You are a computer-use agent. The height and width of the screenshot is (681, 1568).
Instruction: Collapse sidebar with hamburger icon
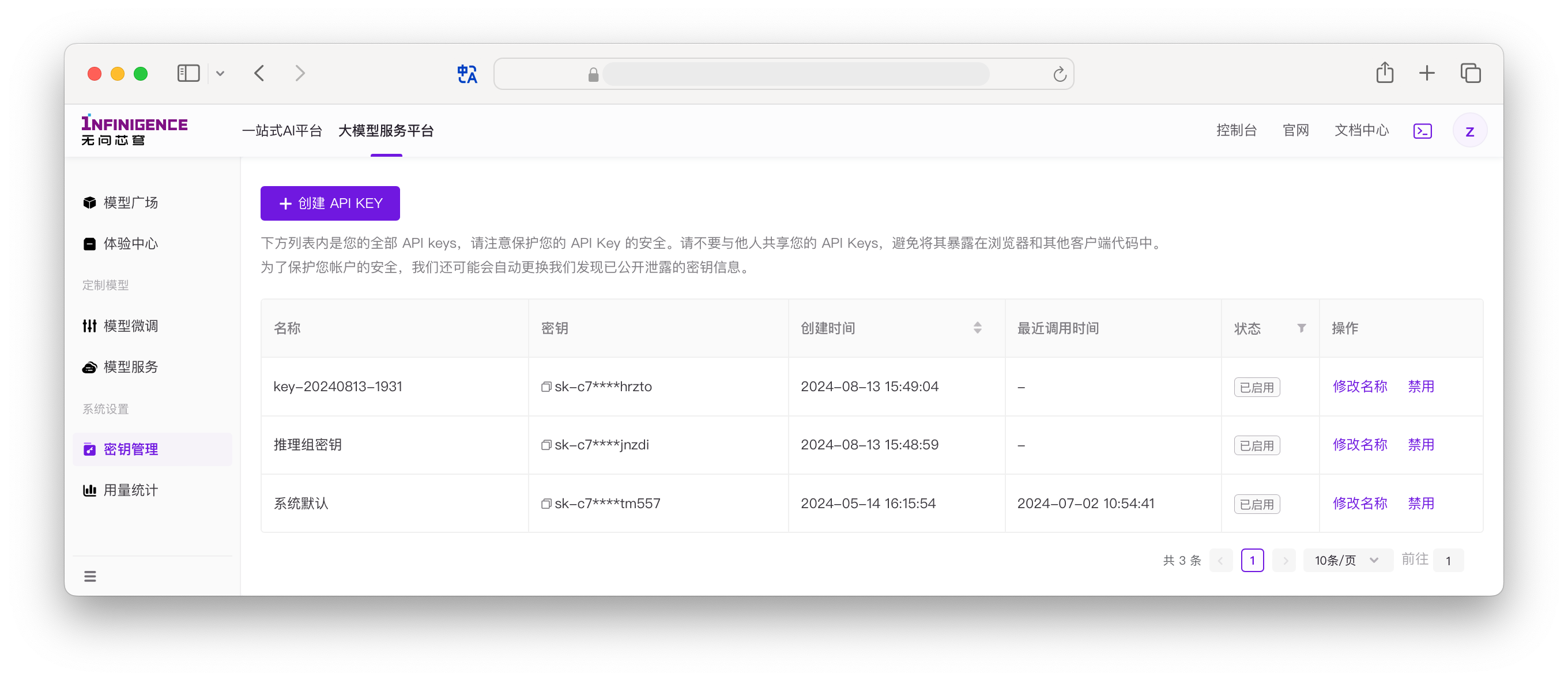coord(90,576)
